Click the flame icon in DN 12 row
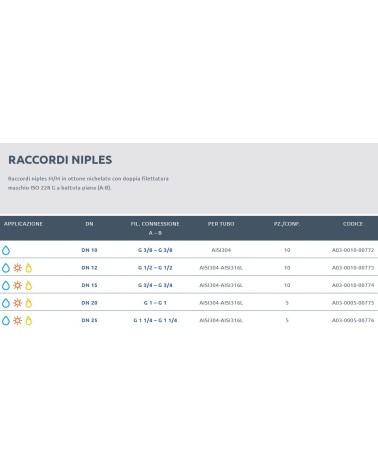The image size is (378, 472). [x=29, y=268]
